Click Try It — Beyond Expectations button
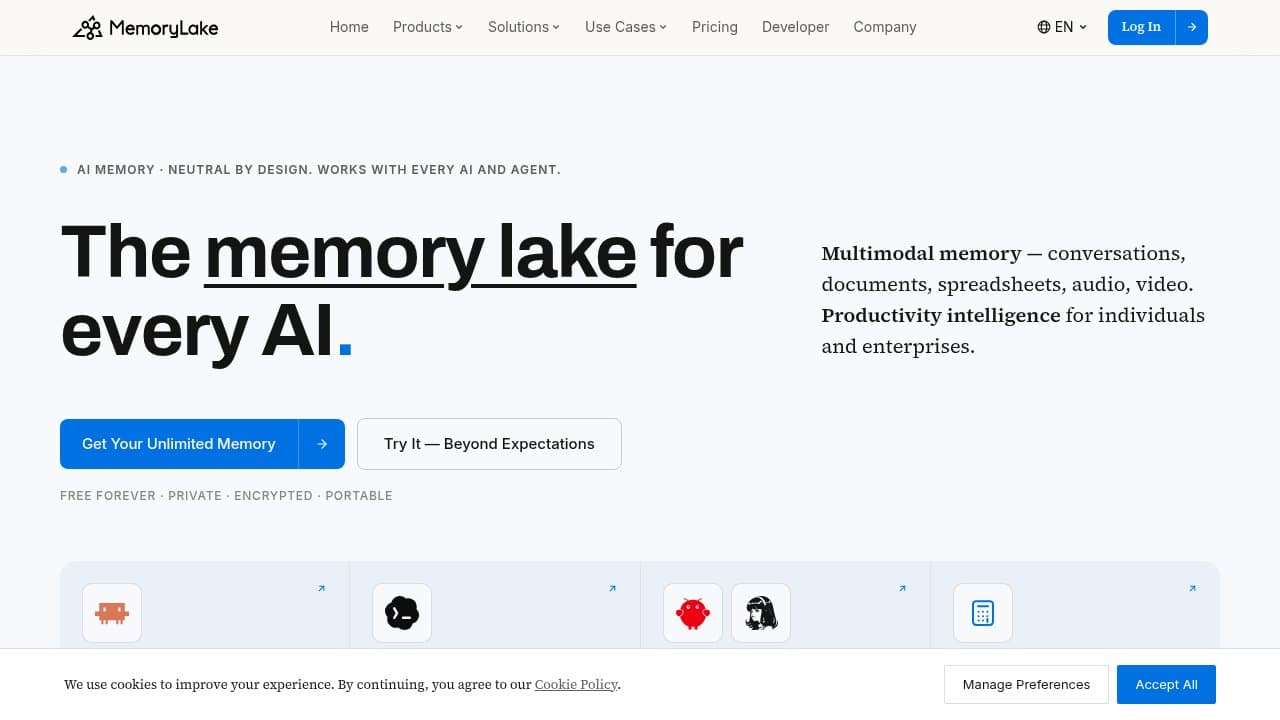 pos(489,444)
